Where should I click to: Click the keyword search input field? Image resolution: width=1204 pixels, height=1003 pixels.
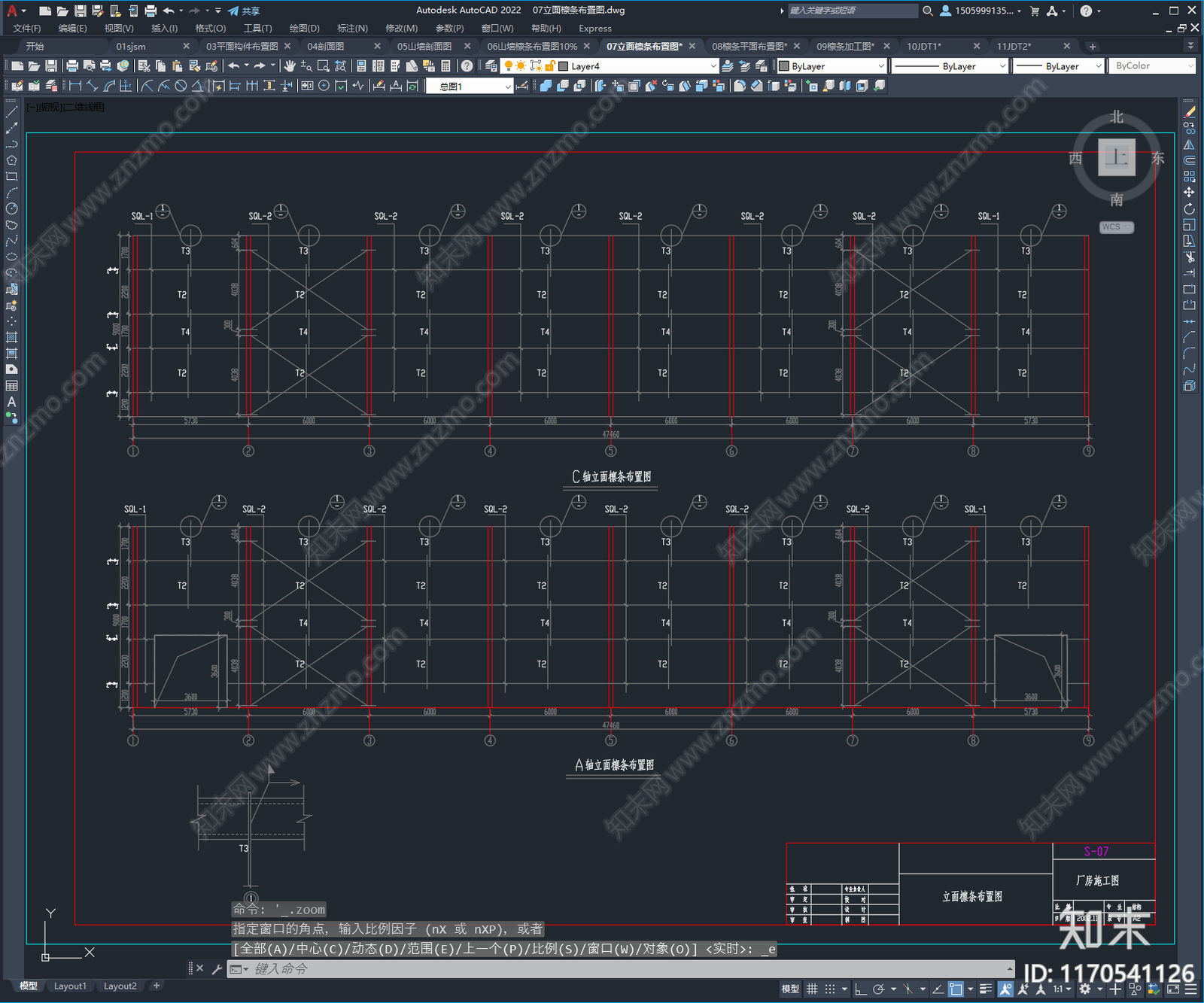852,11
